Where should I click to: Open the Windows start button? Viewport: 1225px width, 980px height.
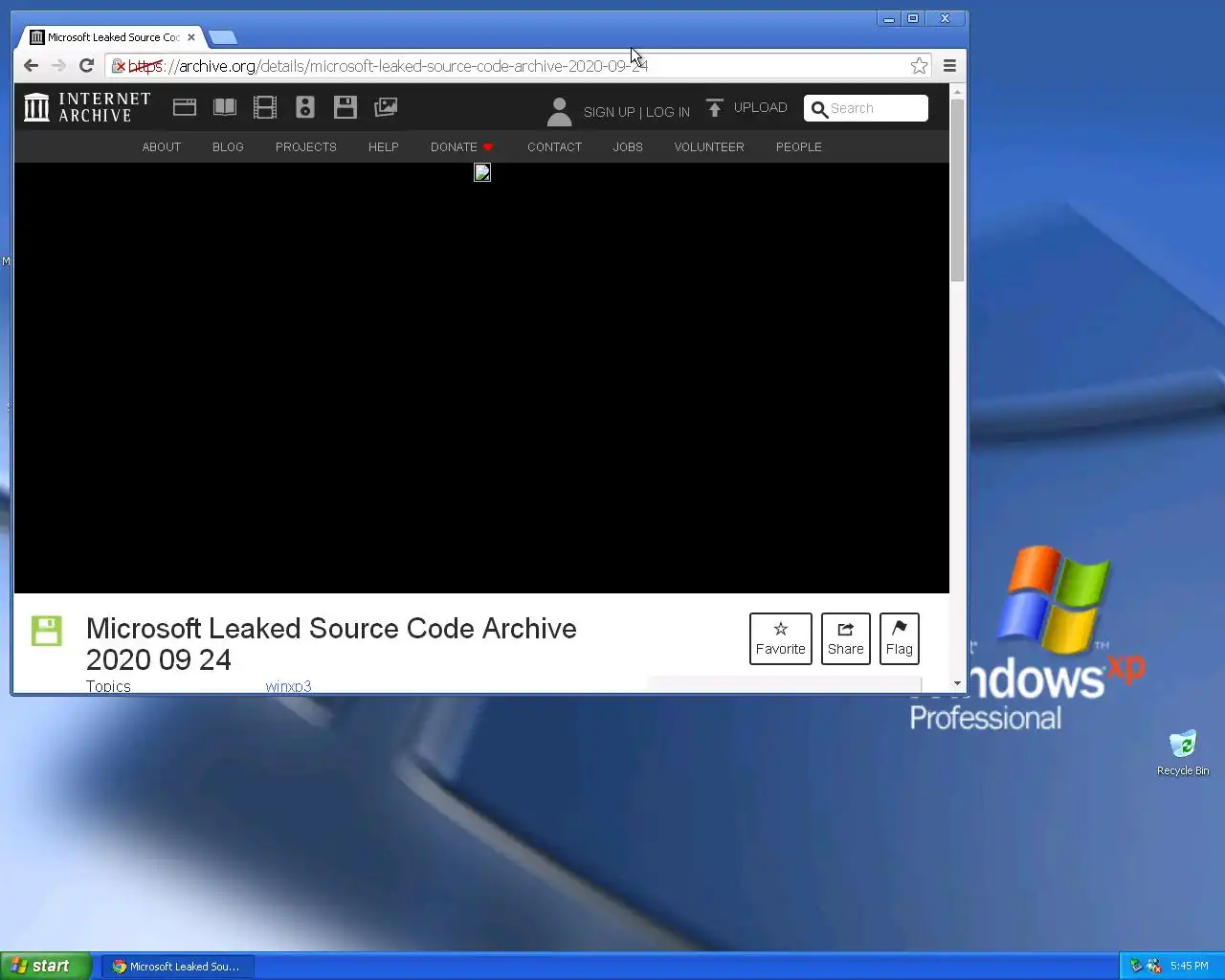[x=46, y=966]
